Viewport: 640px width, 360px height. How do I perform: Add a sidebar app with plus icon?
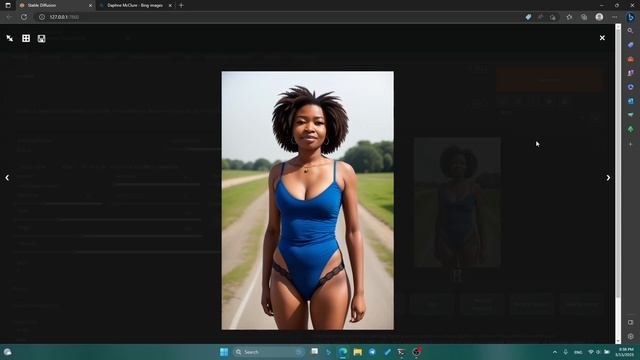[x=631, y=144]
